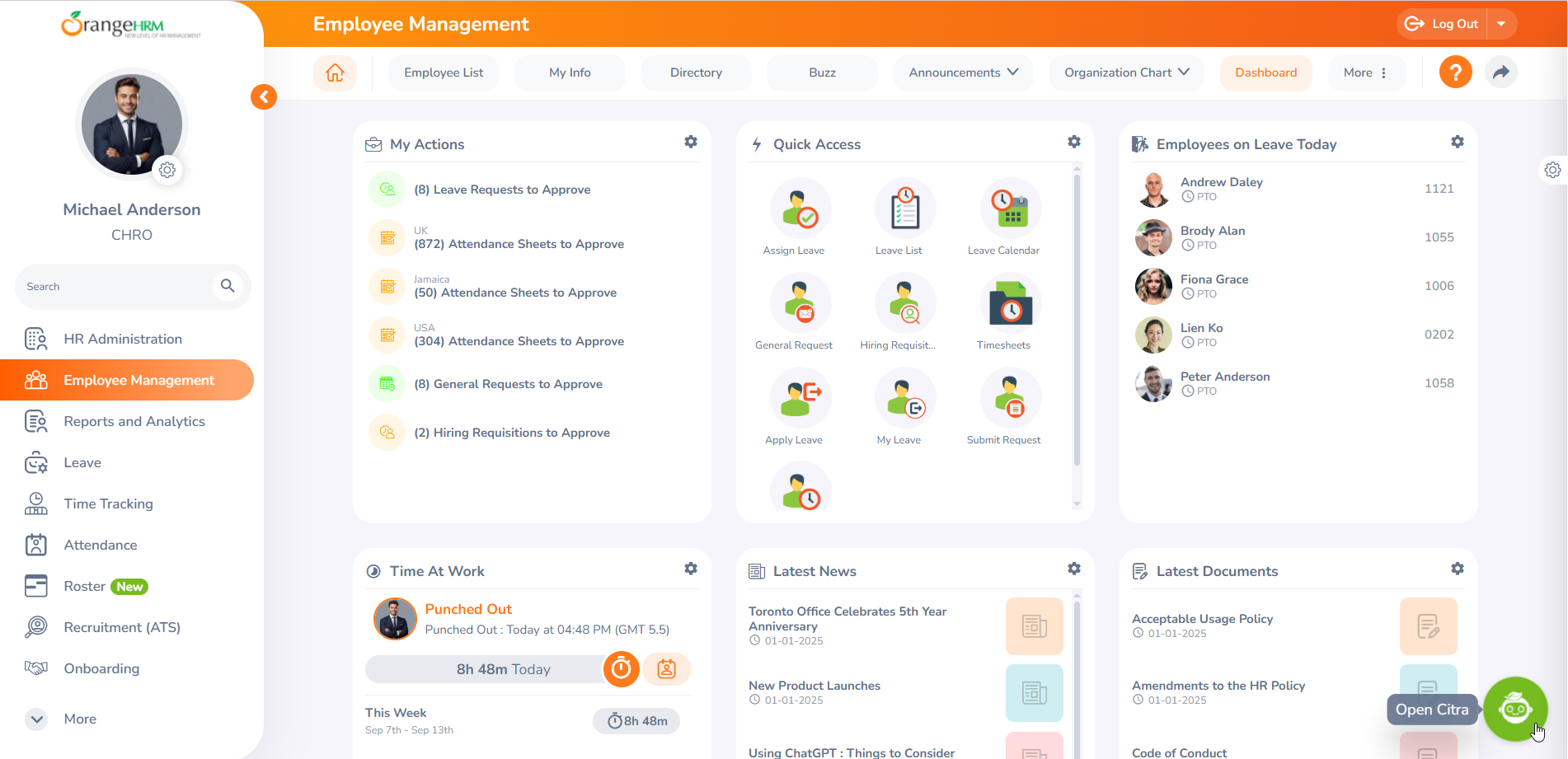Expand the Organization Chart dropdown
This screenshot has width=1568, height=759.
point(1125,73)
